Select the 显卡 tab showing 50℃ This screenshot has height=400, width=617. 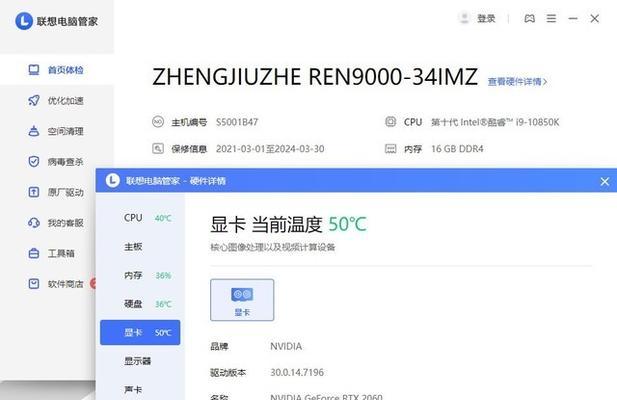(140, 332)
